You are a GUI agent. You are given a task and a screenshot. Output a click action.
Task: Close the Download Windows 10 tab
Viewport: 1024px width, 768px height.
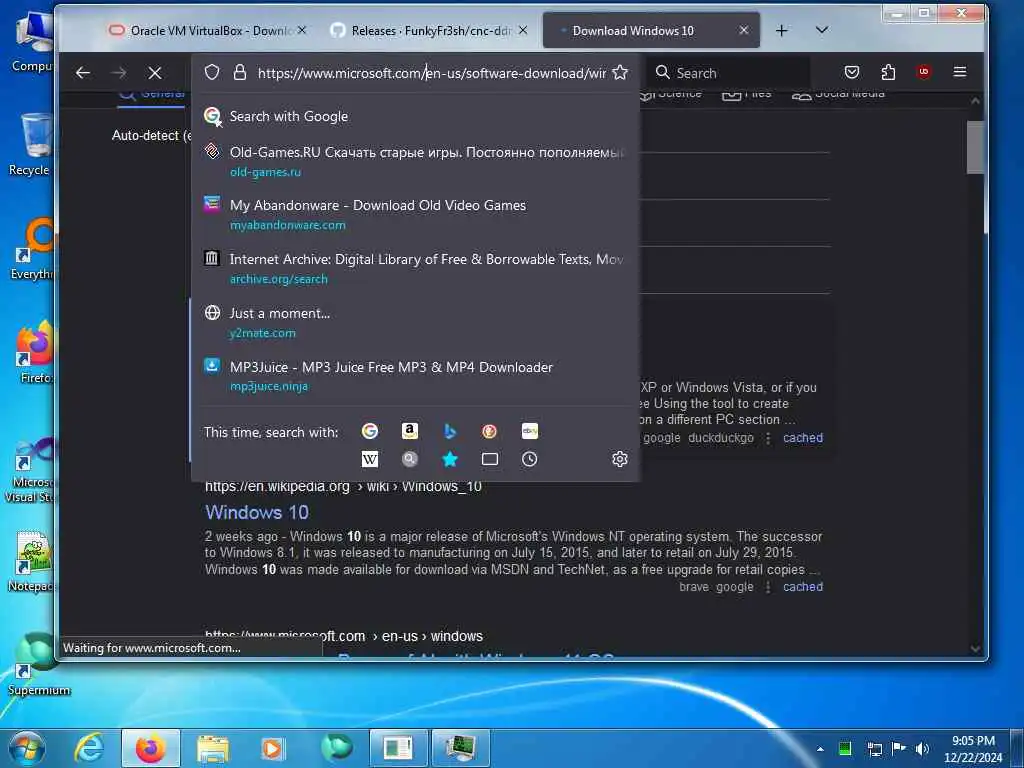(x=744, y=30)
